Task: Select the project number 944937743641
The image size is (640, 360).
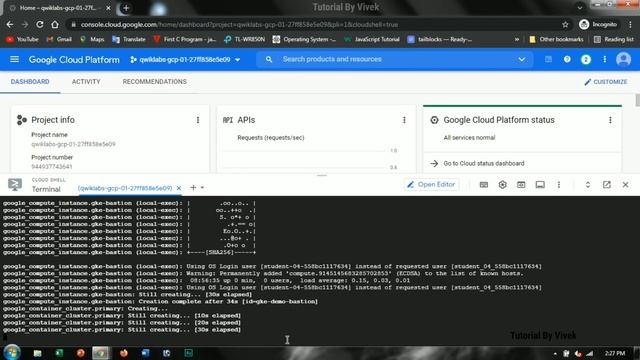Action: pos(52,167)
